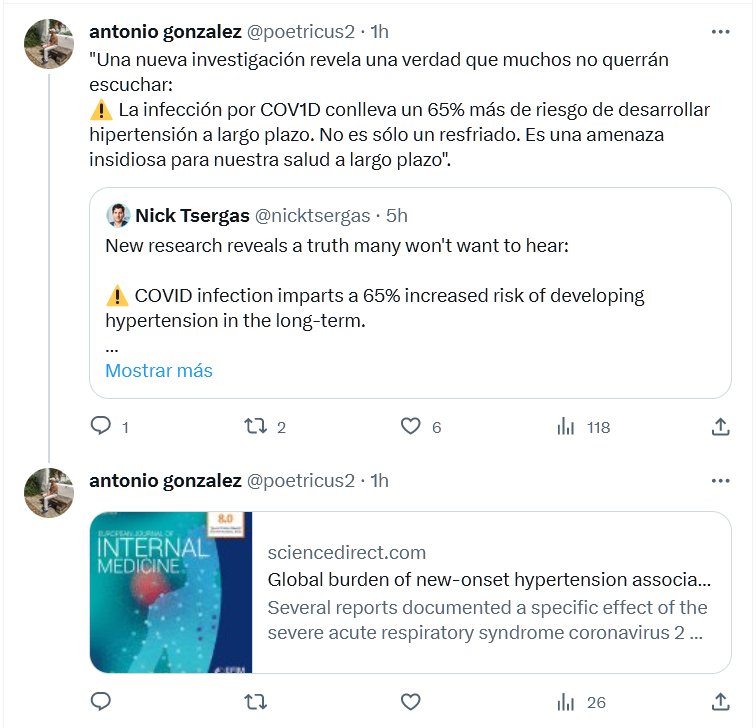Viewport: 756px width, 728px height.
Task: Like the second tweet with sciencedirect card
Action: [410, 702]
